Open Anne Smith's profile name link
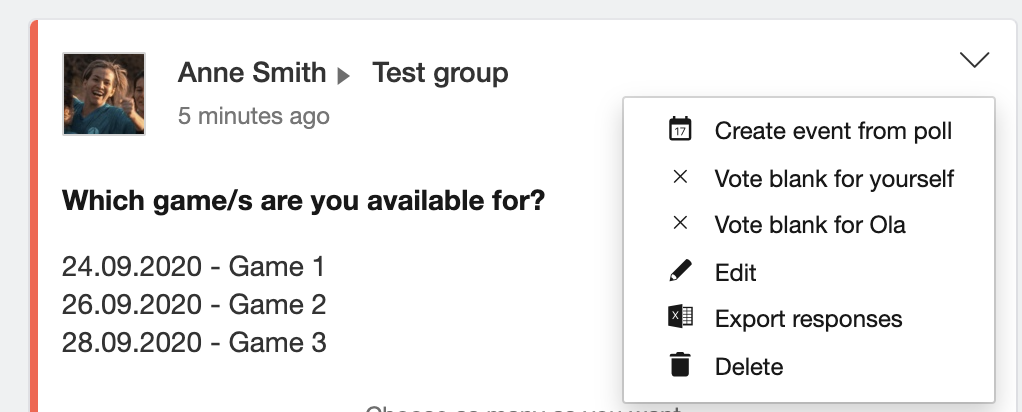The width and height of the screenshot is (1022, 412). pos(252,72)
